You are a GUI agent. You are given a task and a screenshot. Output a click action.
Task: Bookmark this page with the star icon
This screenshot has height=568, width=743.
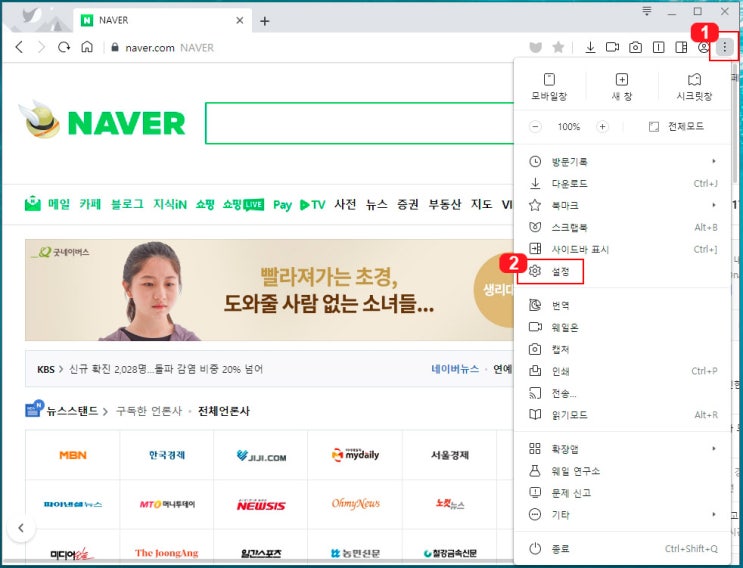pos(558,47)
